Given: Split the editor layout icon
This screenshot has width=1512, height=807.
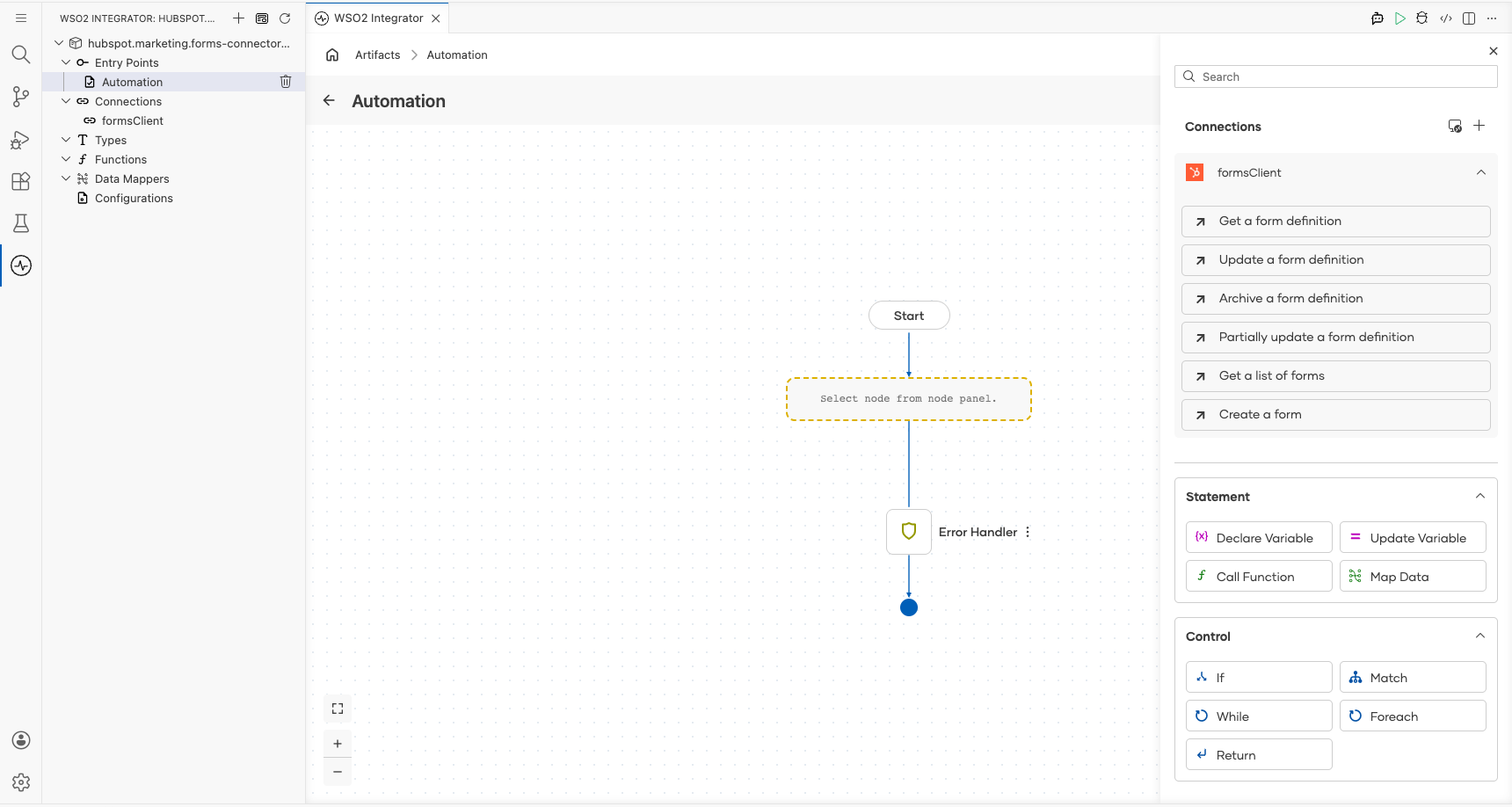Looking at the screenshot, I should tap(1469, 18).
